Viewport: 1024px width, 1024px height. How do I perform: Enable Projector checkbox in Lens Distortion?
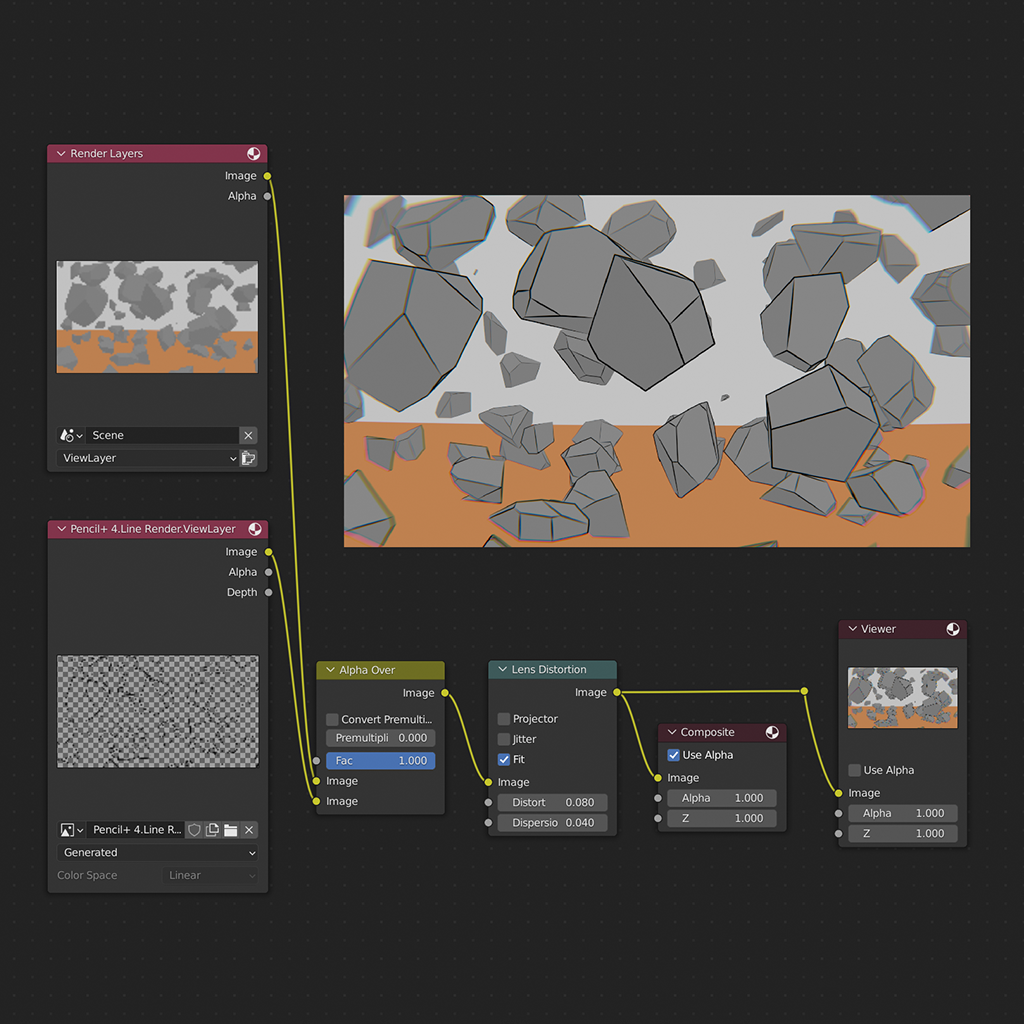tap(504, 719)
